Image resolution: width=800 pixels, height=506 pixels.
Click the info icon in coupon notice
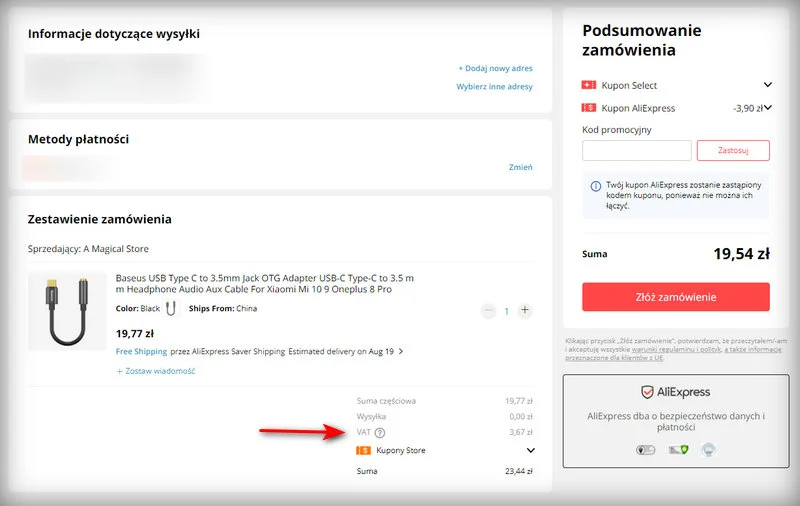click(x=596, y=186)
